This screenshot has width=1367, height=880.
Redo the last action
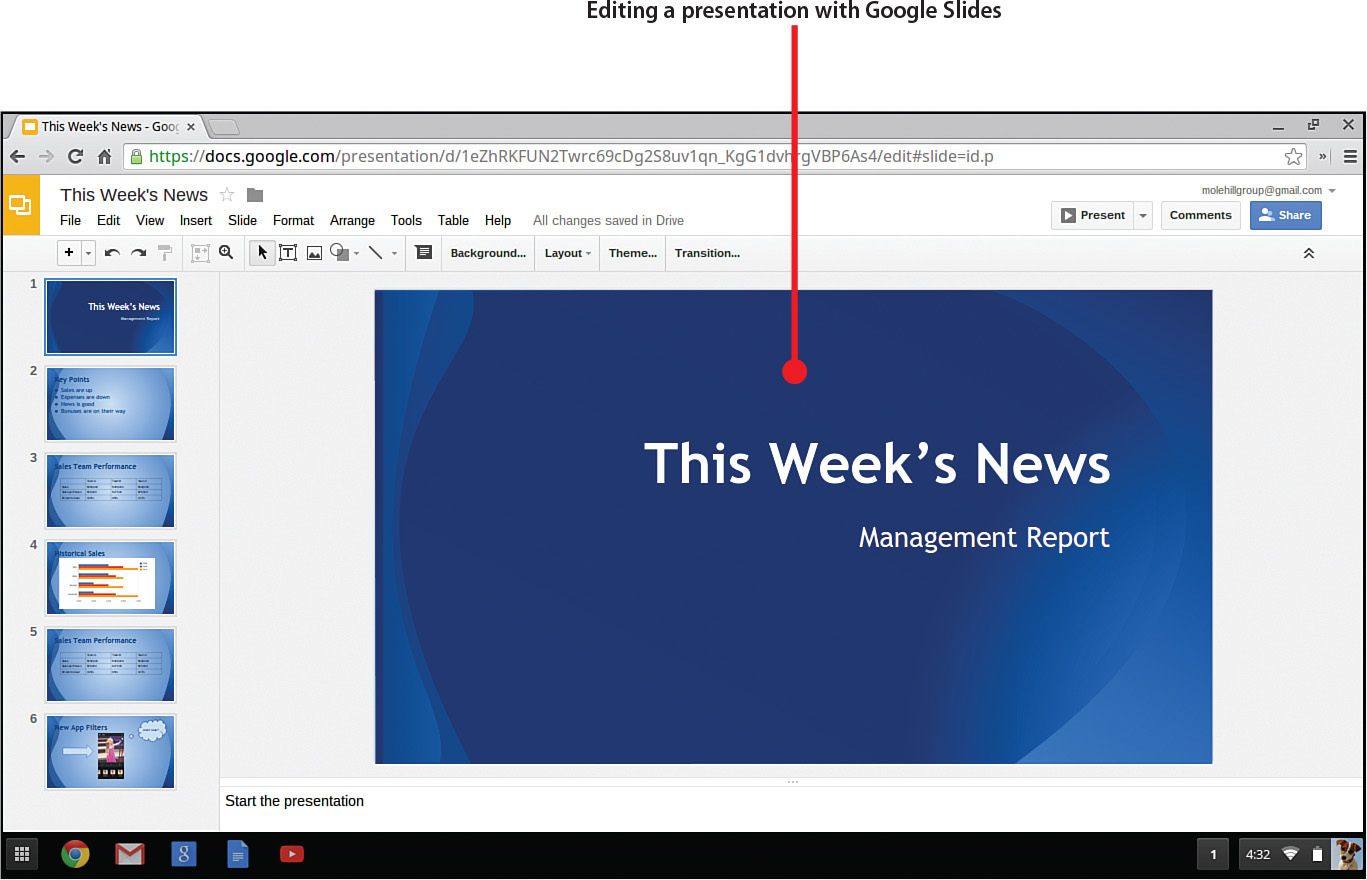click(139, 253)
